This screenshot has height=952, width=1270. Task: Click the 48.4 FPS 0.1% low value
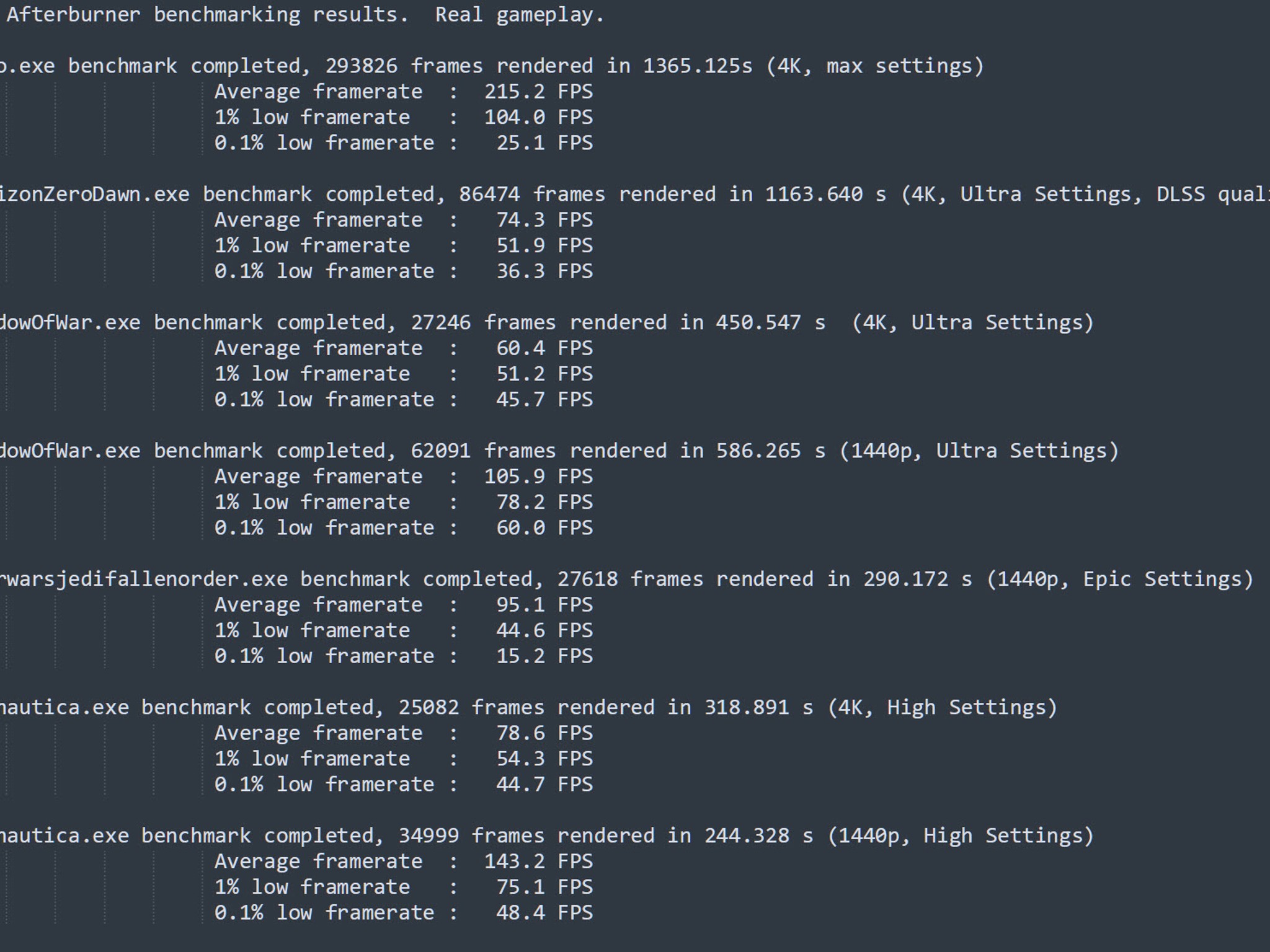point(544,913)
